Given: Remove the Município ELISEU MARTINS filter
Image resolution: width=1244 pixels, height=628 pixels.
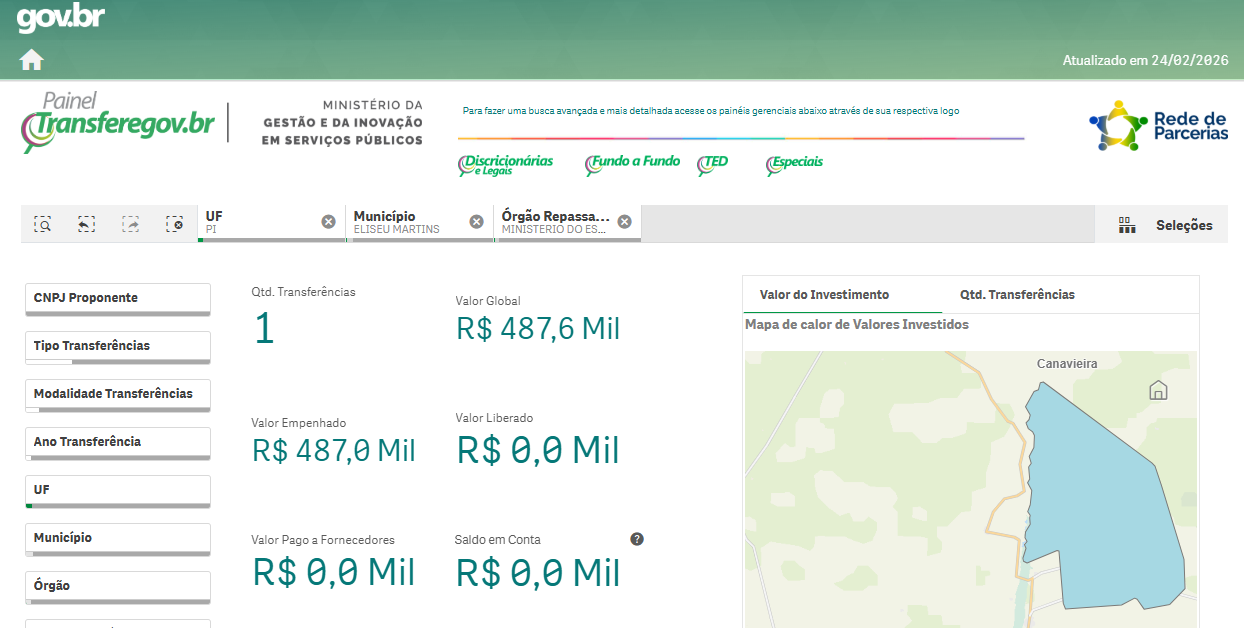Looking at the screenshot, I should click(x=476, y=222).
